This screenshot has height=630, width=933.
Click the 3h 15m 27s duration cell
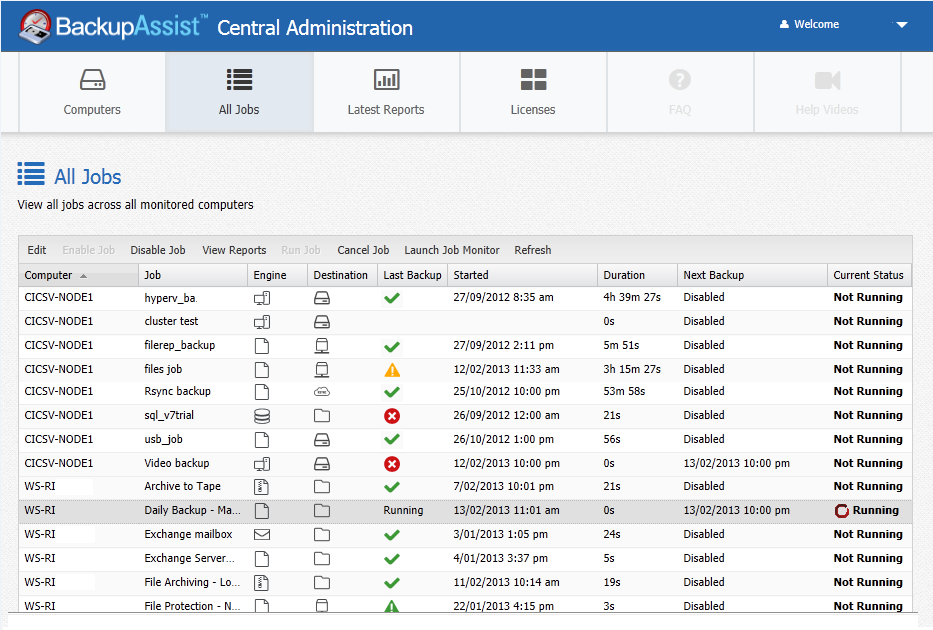(632, 369)
